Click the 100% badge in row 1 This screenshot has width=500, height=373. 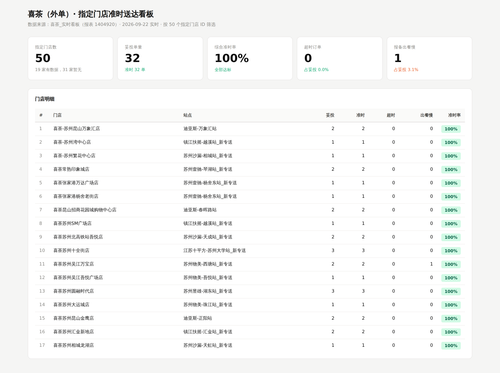(x=451, y=129)
